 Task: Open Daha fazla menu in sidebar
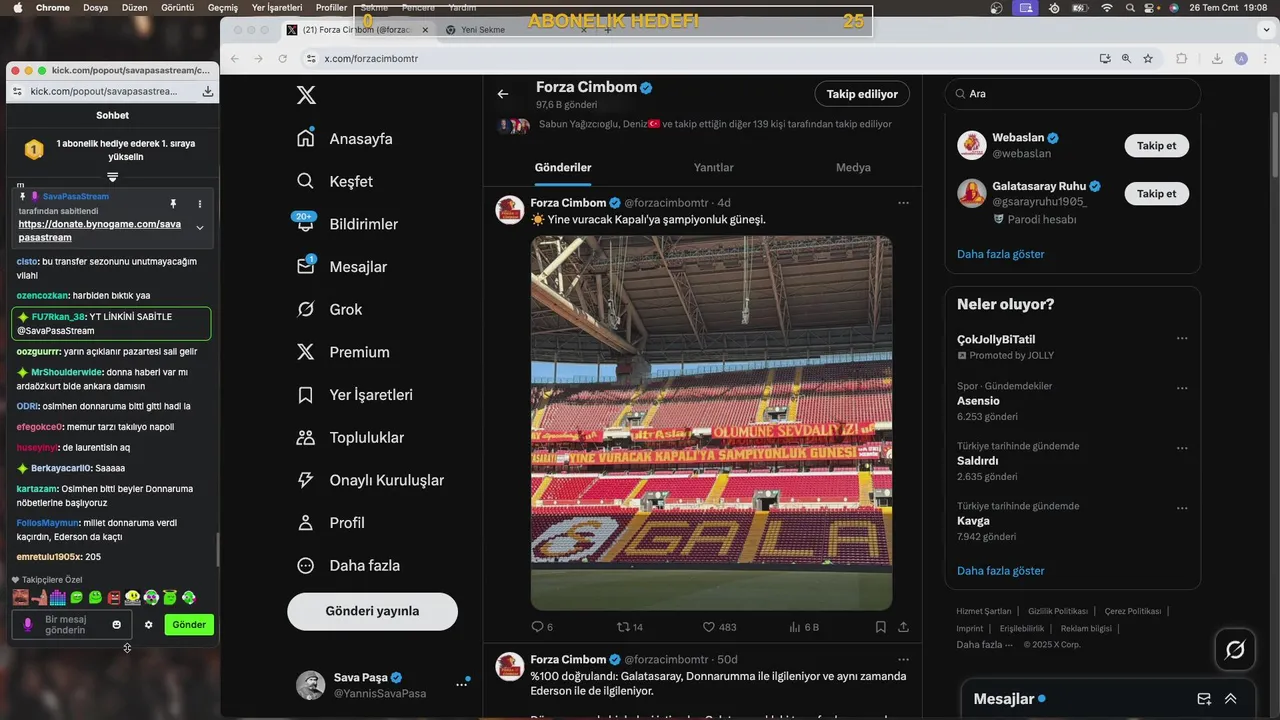click(x=348, y=565)
